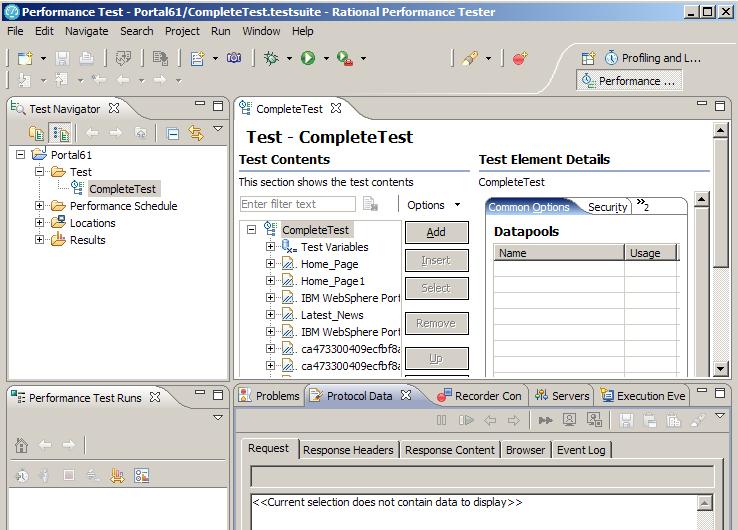Click Link with Editor icon in Test Navigator
This screenshot has height=530, width=738.
pyautogui.click(x=196, y=135)
